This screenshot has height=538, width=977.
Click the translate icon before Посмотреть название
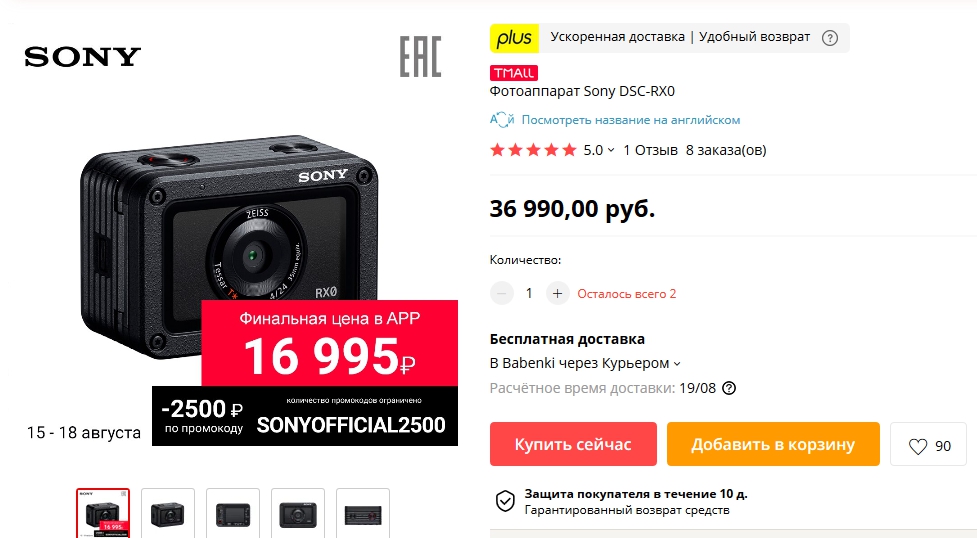tap(502, 120)
